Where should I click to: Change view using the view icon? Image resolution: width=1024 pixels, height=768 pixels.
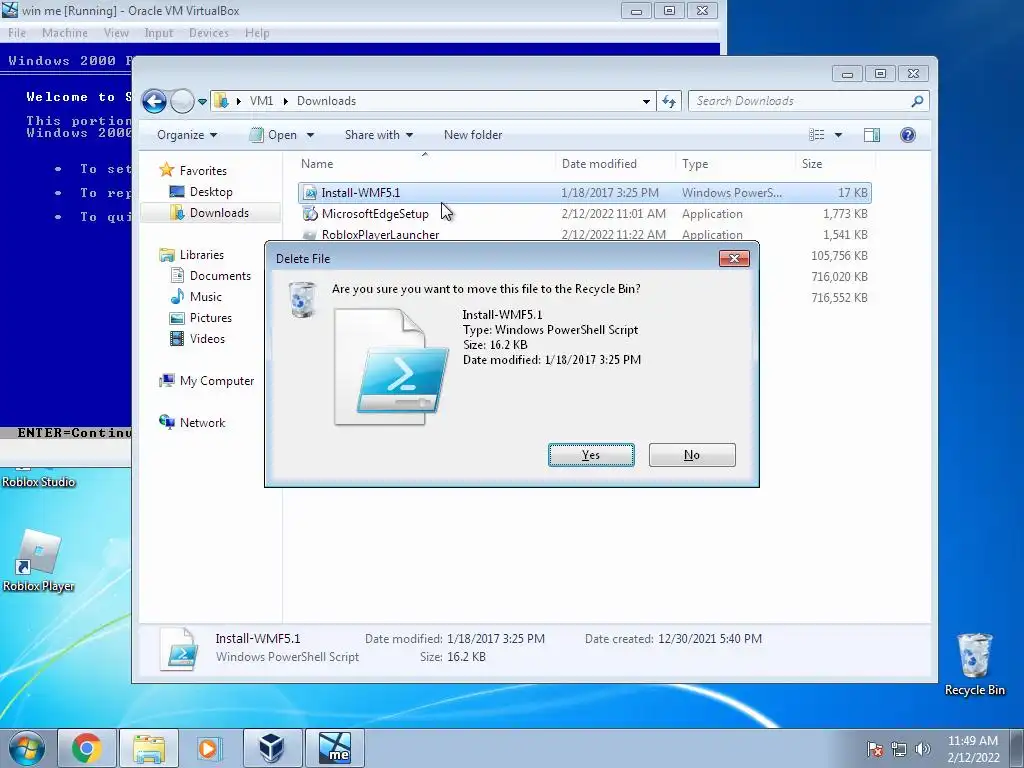click(x=816, y=135)
